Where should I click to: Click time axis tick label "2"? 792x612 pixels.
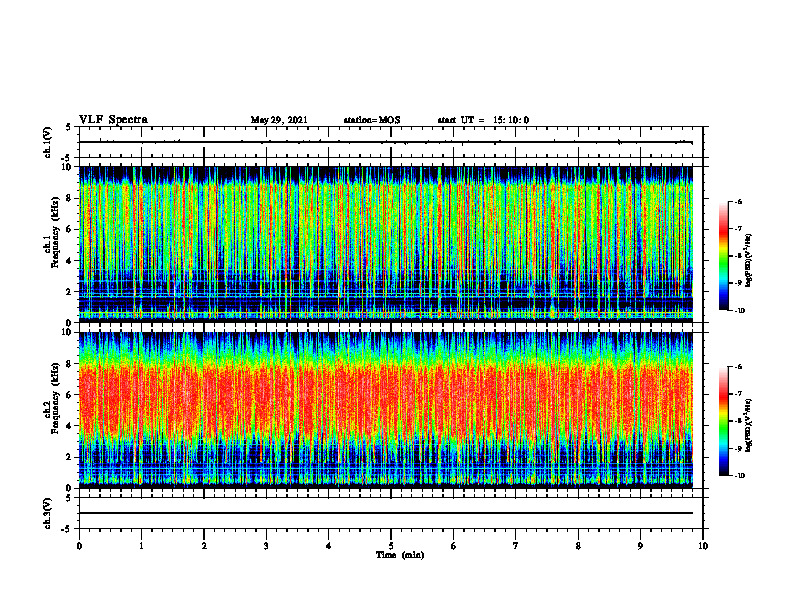tap(204, 546)
